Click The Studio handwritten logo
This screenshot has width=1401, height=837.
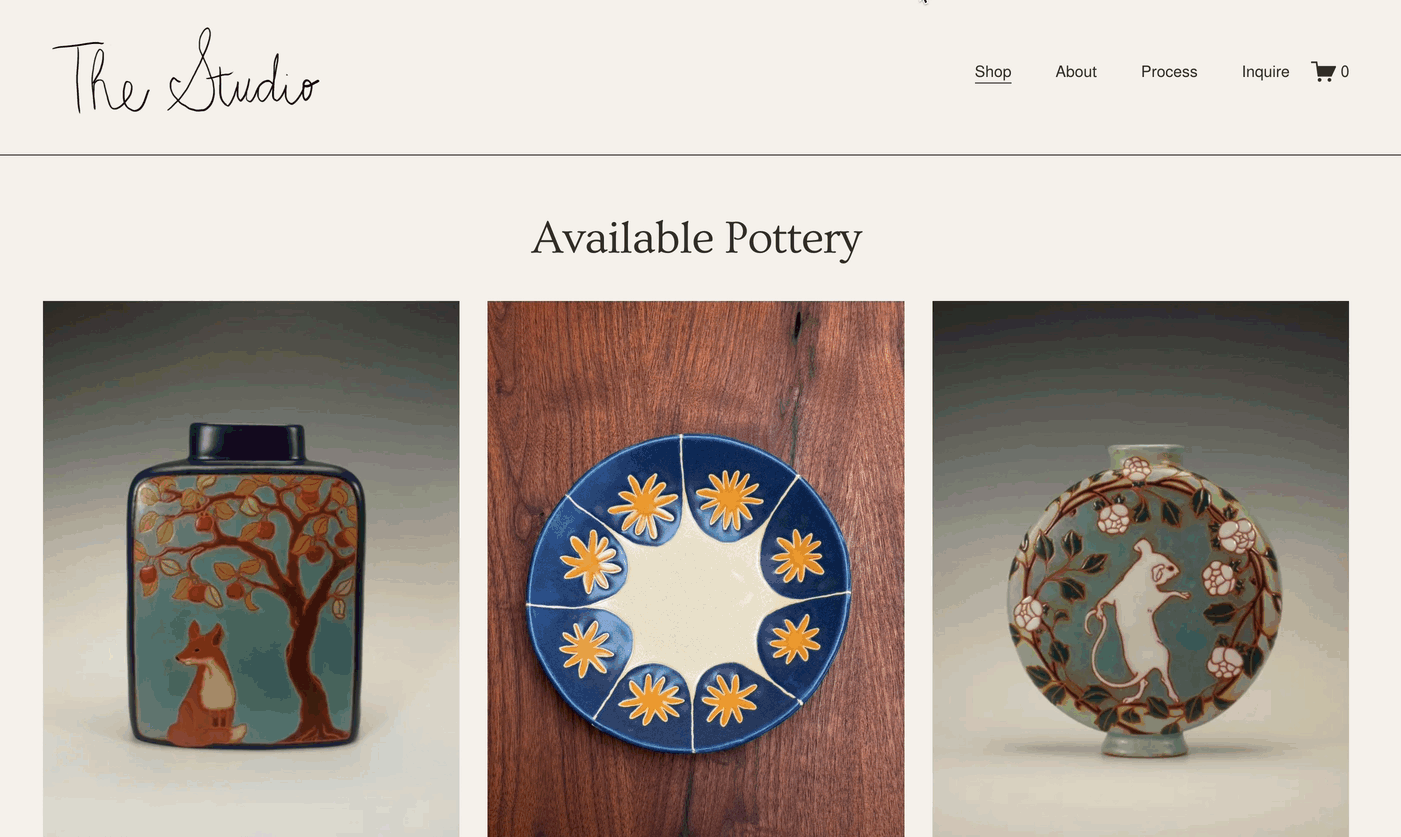pos(186,71)
